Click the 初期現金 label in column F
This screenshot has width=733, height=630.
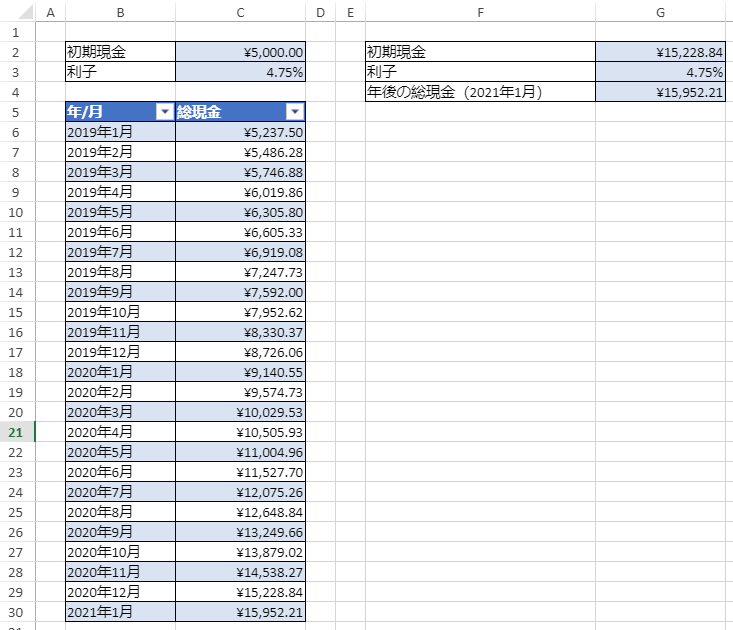480,52
